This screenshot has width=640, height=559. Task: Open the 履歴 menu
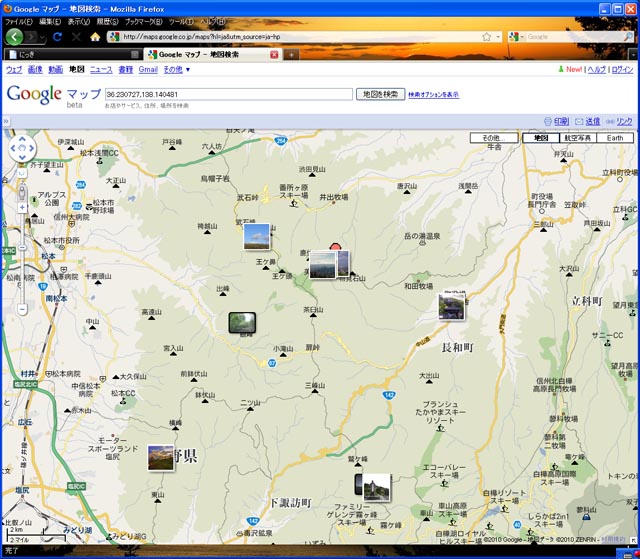tap(107, 21)
